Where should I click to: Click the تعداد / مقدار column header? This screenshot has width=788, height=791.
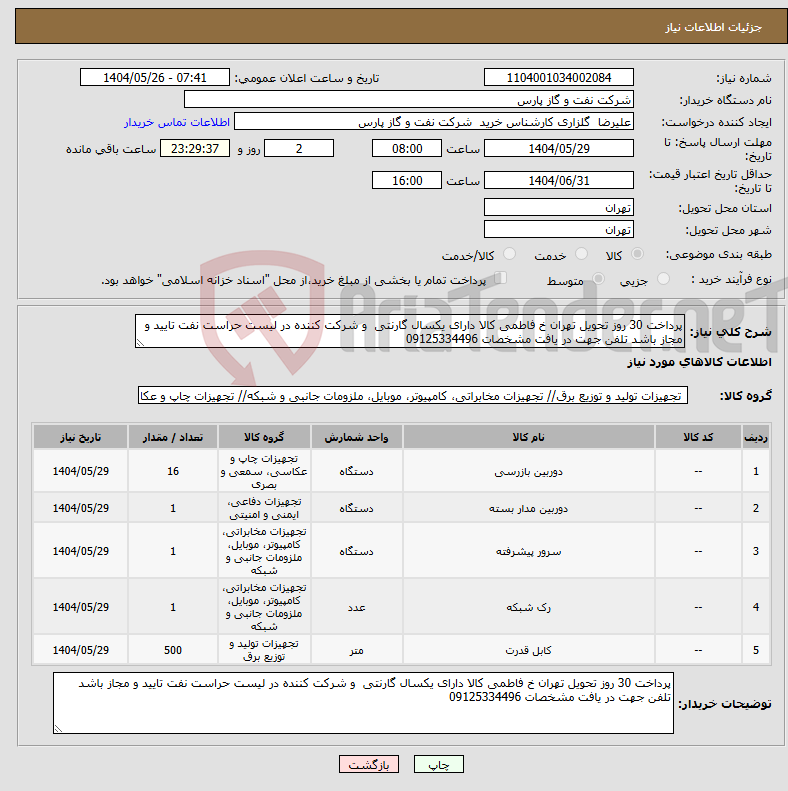(x=173, y=437)
